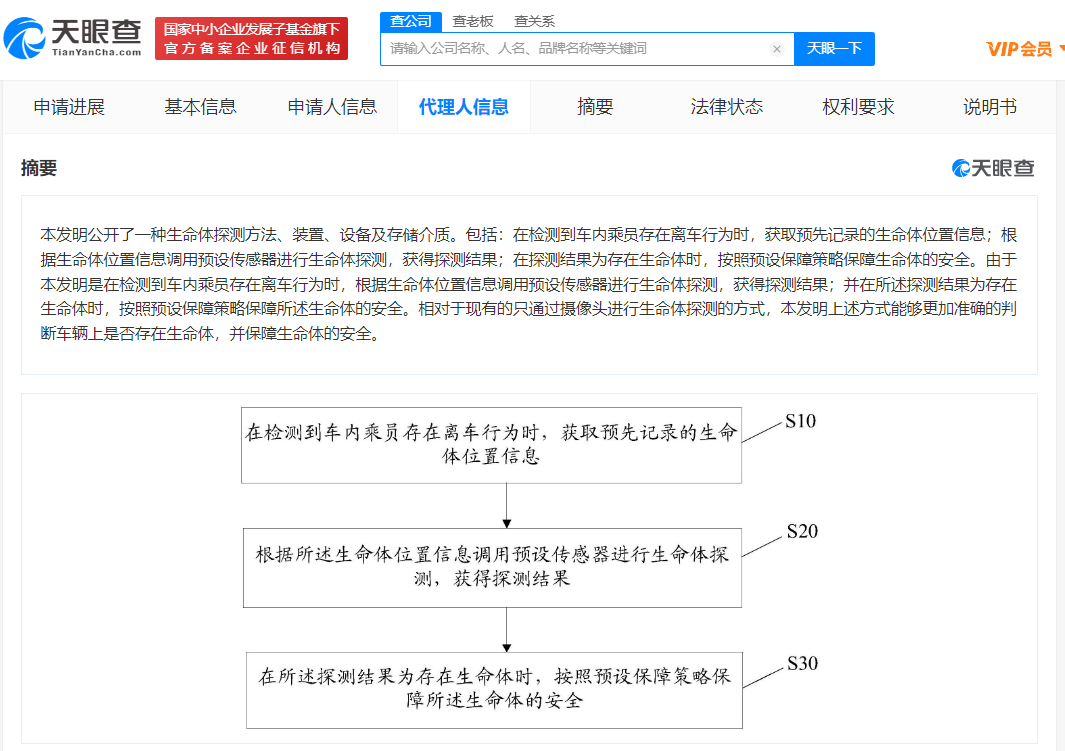Open the VIP会员 link
Viewport: 1065px width, 751px height.
tap(1019, 49)
